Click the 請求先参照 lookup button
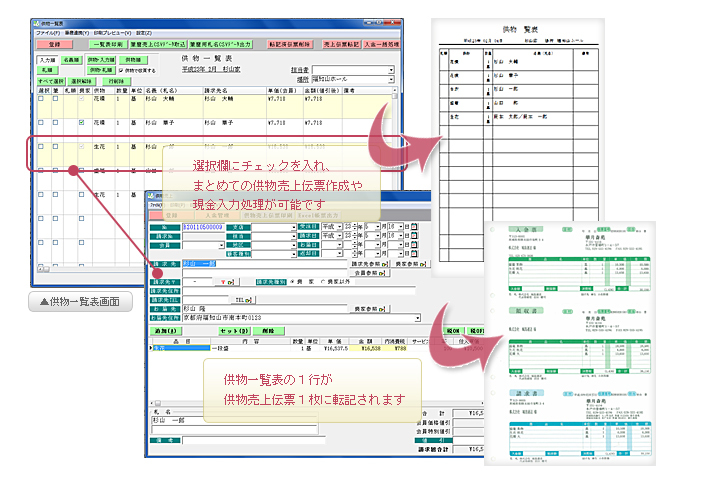 (x=369, y=264)
